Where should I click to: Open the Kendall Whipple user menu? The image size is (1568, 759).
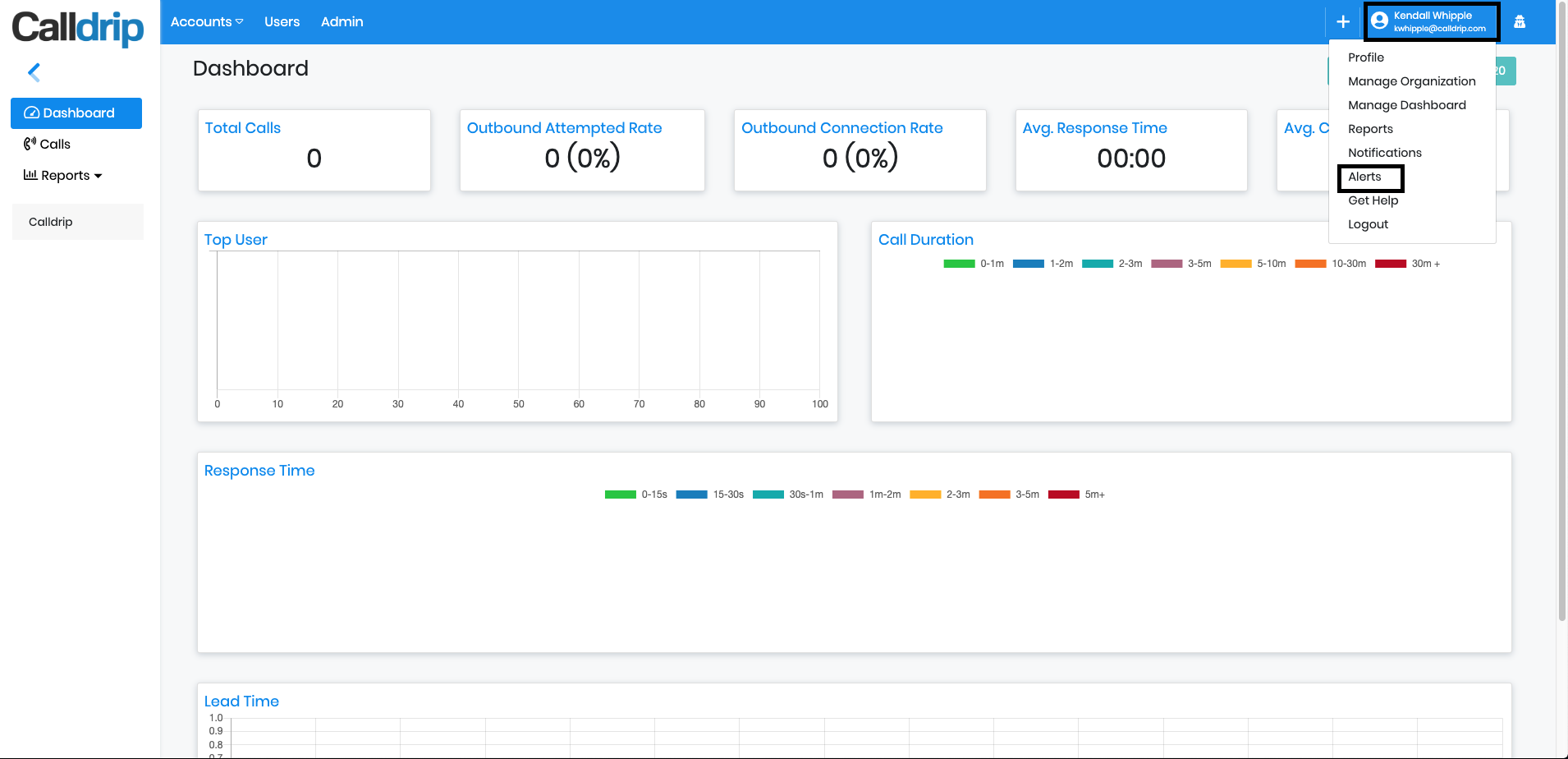pos(1432,21)
